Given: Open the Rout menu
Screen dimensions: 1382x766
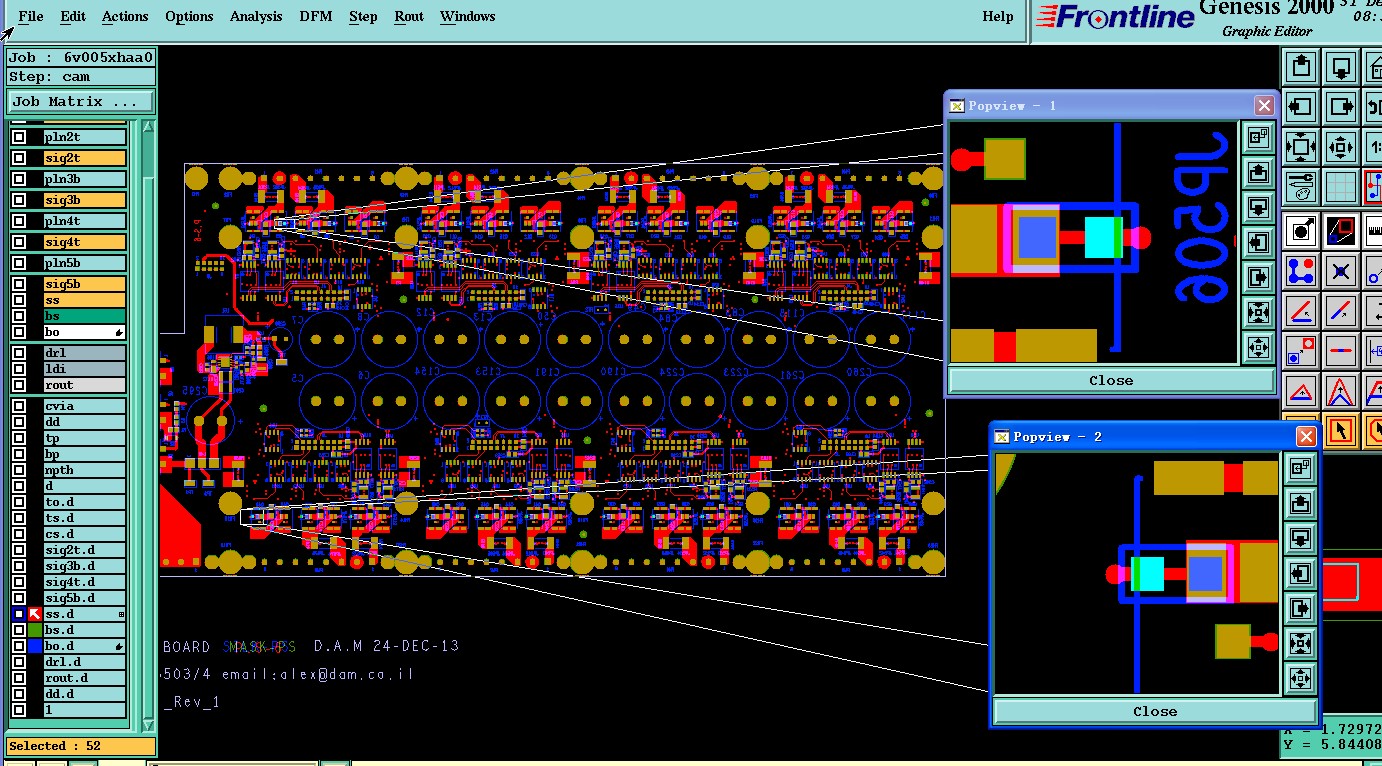Looking at the screenshot, I should click(409, 16).
